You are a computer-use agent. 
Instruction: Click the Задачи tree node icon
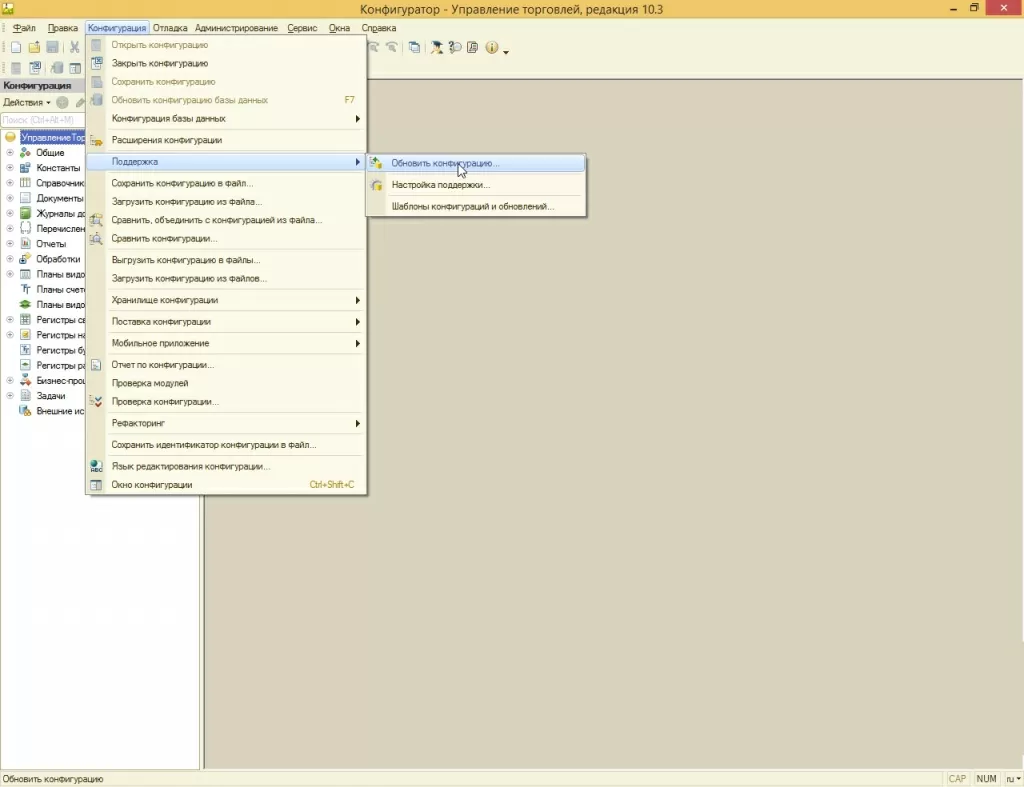coord(25,396)
